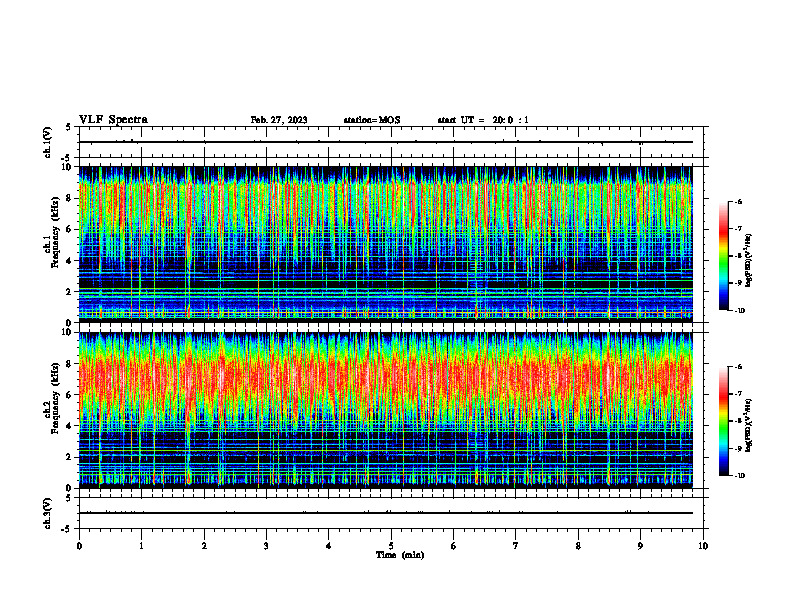This screenshot has height=612, width=792.
Task: Select the "ch.3(V)" axis label
Action: tap(48, 514)
